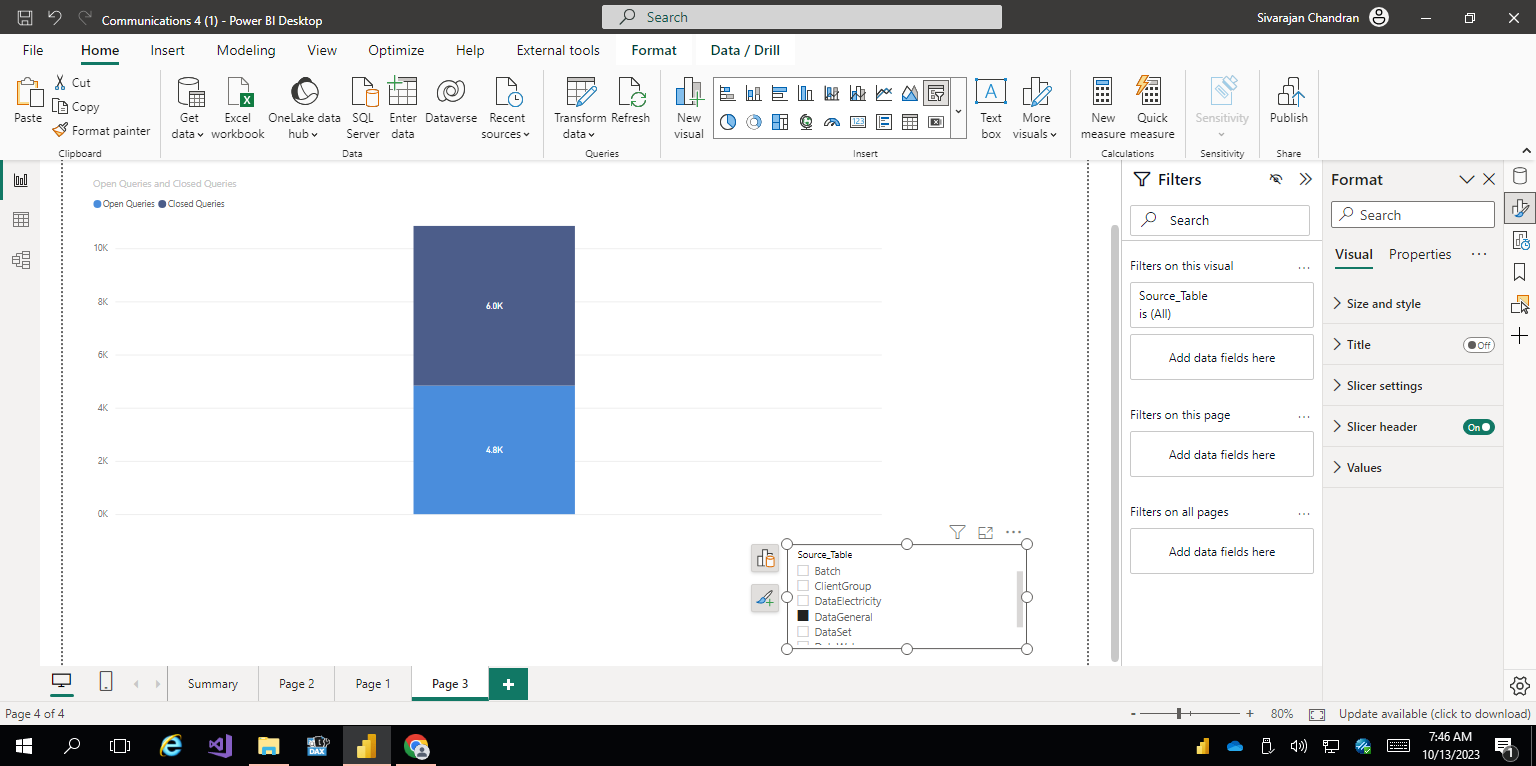Click the card visual icon
The image size is (1536, 766).
(858, 122)
